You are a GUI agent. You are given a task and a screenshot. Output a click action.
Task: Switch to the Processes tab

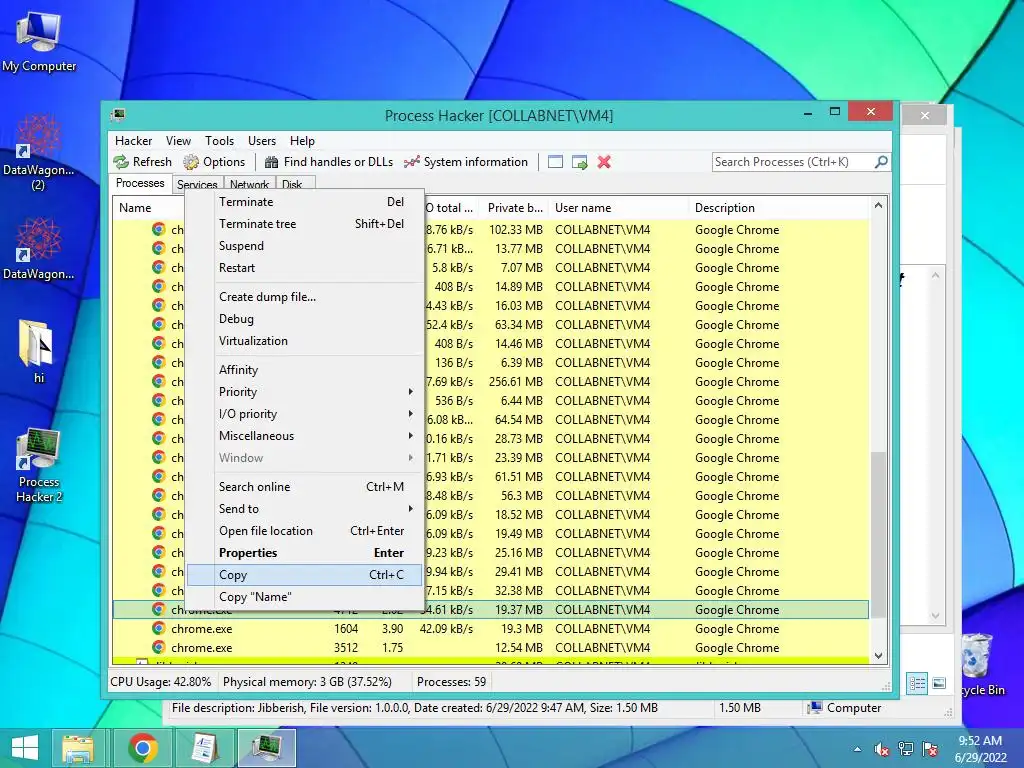(140, 183)
